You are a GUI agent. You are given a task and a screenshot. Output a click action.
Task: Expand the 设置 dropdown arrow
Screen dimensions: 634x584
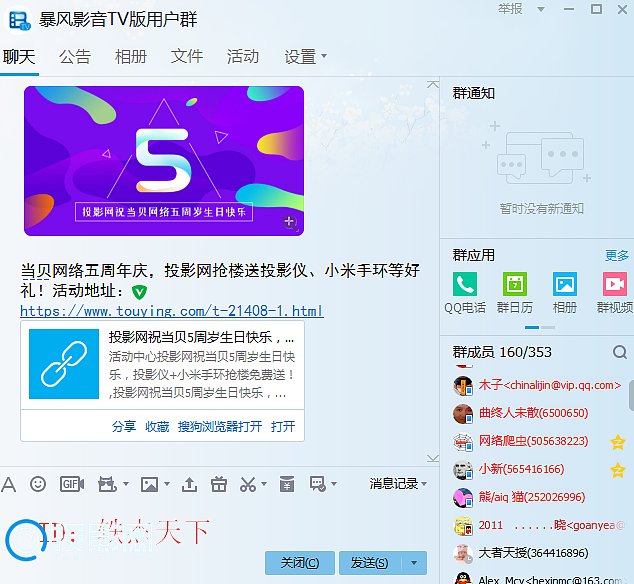click(x=324, y=56)
